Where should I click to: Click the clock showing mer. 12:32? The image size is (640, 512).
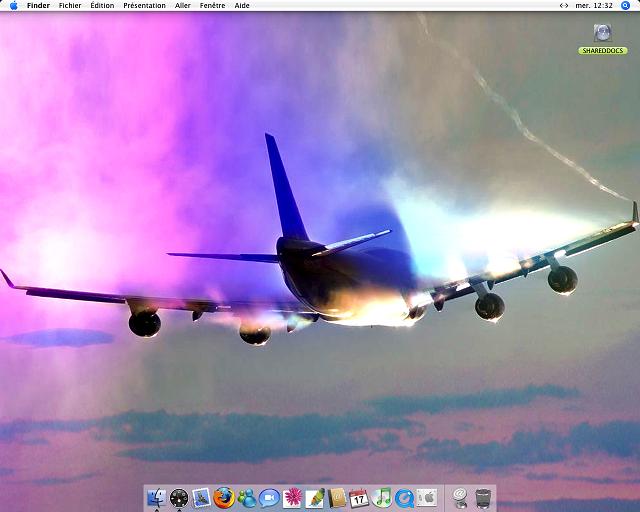click(x=593, y=6)
